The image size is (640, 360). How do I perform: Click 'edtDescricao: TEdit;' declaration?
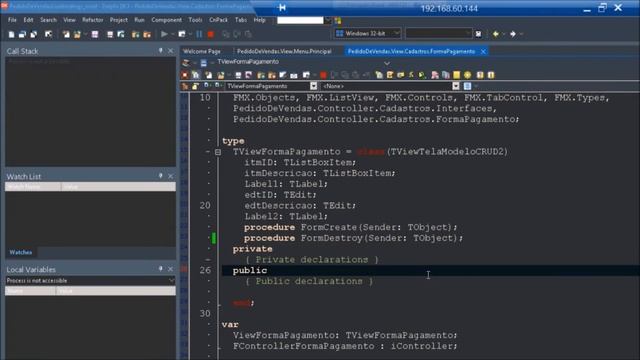[x=300, y=205]
